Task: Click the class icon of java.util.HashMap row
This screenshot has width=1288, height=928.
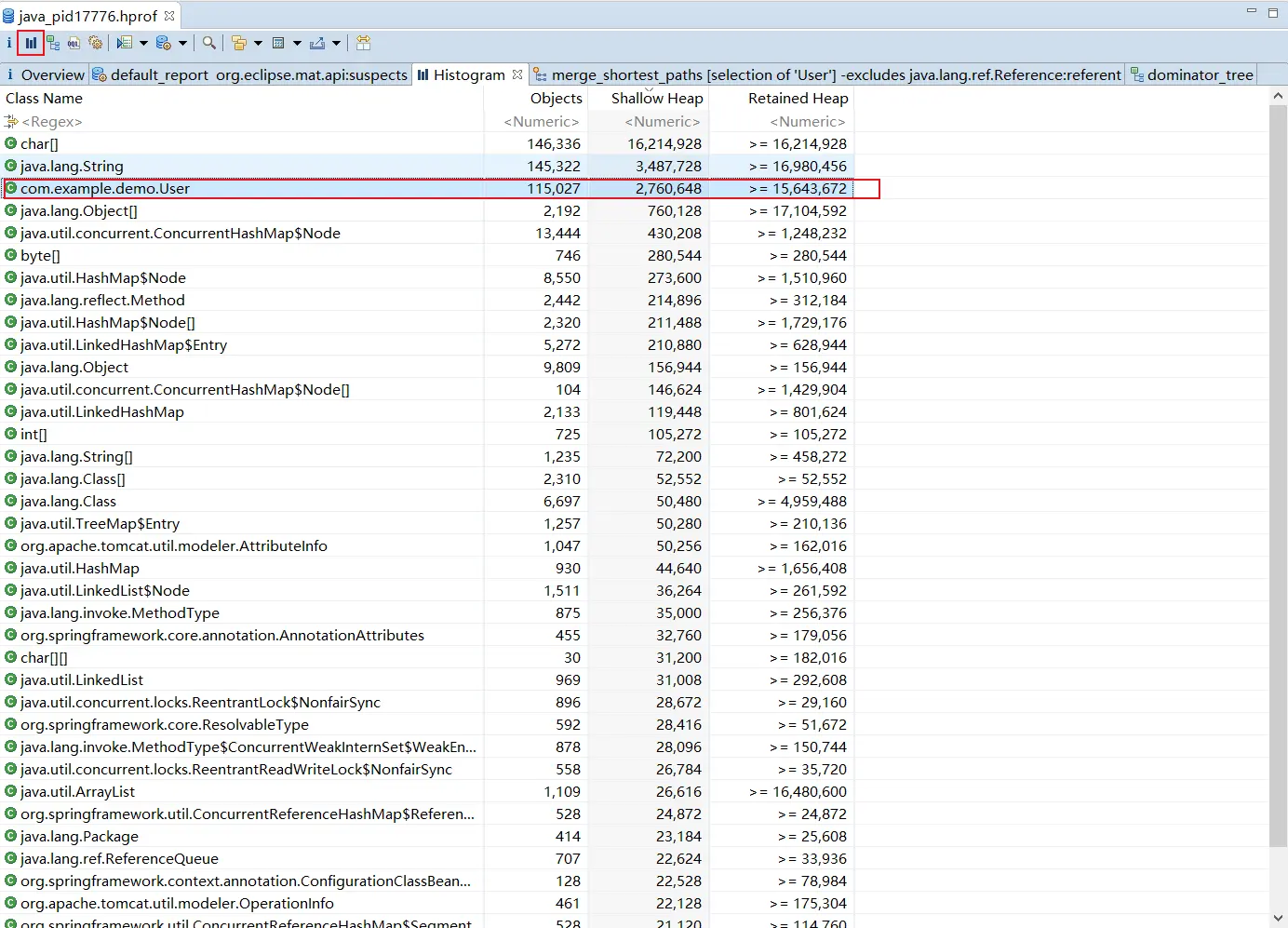Action: pos(11,568)
